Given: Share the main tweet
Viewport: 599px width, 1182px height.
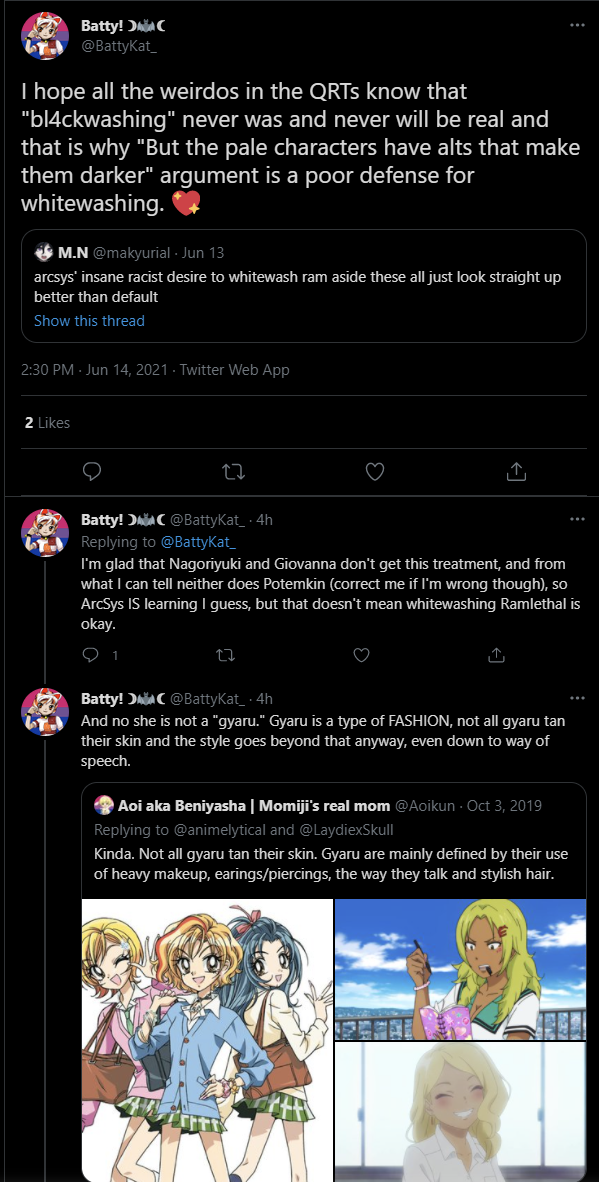Looking at the screenshot, I should [515, 472].
